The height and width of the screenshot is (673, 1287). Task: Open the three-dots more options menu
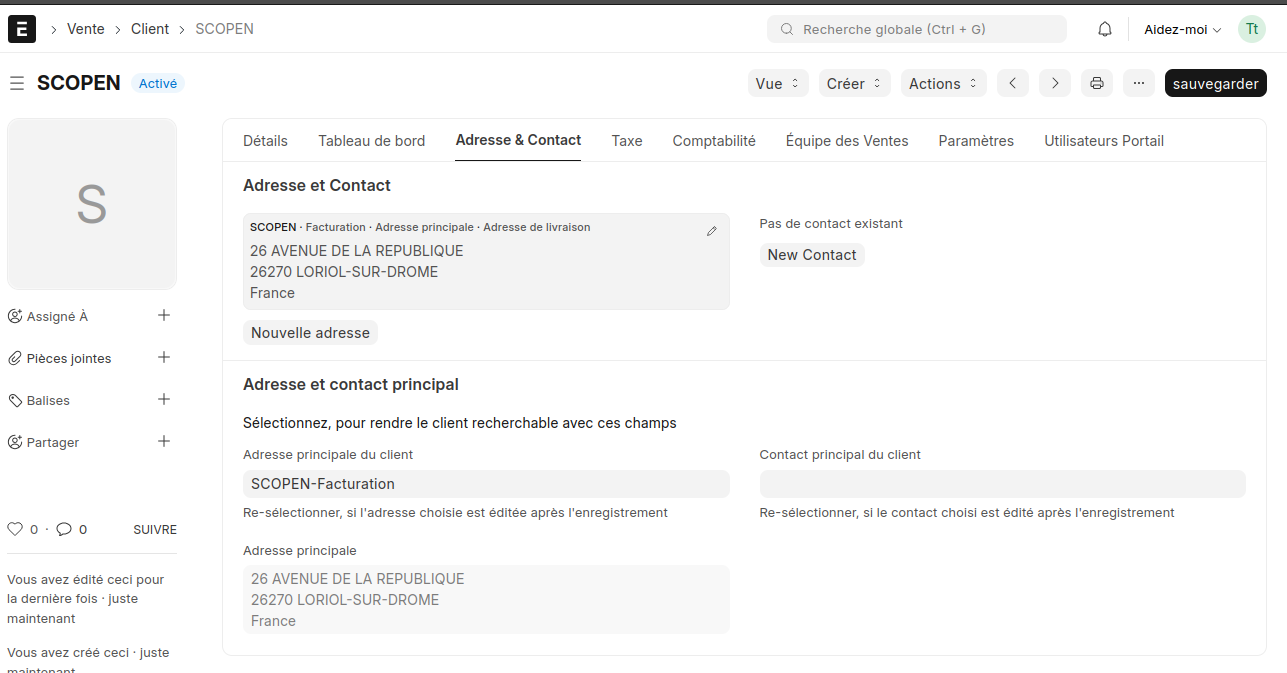point(1139,84)
